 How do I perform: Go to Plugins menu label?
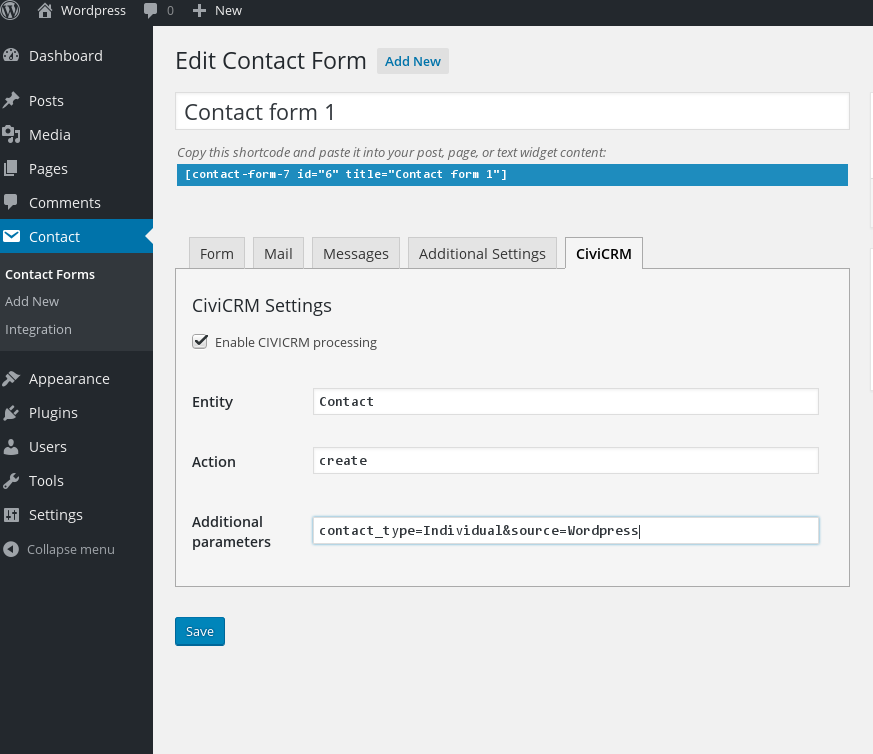click(53, 413)
